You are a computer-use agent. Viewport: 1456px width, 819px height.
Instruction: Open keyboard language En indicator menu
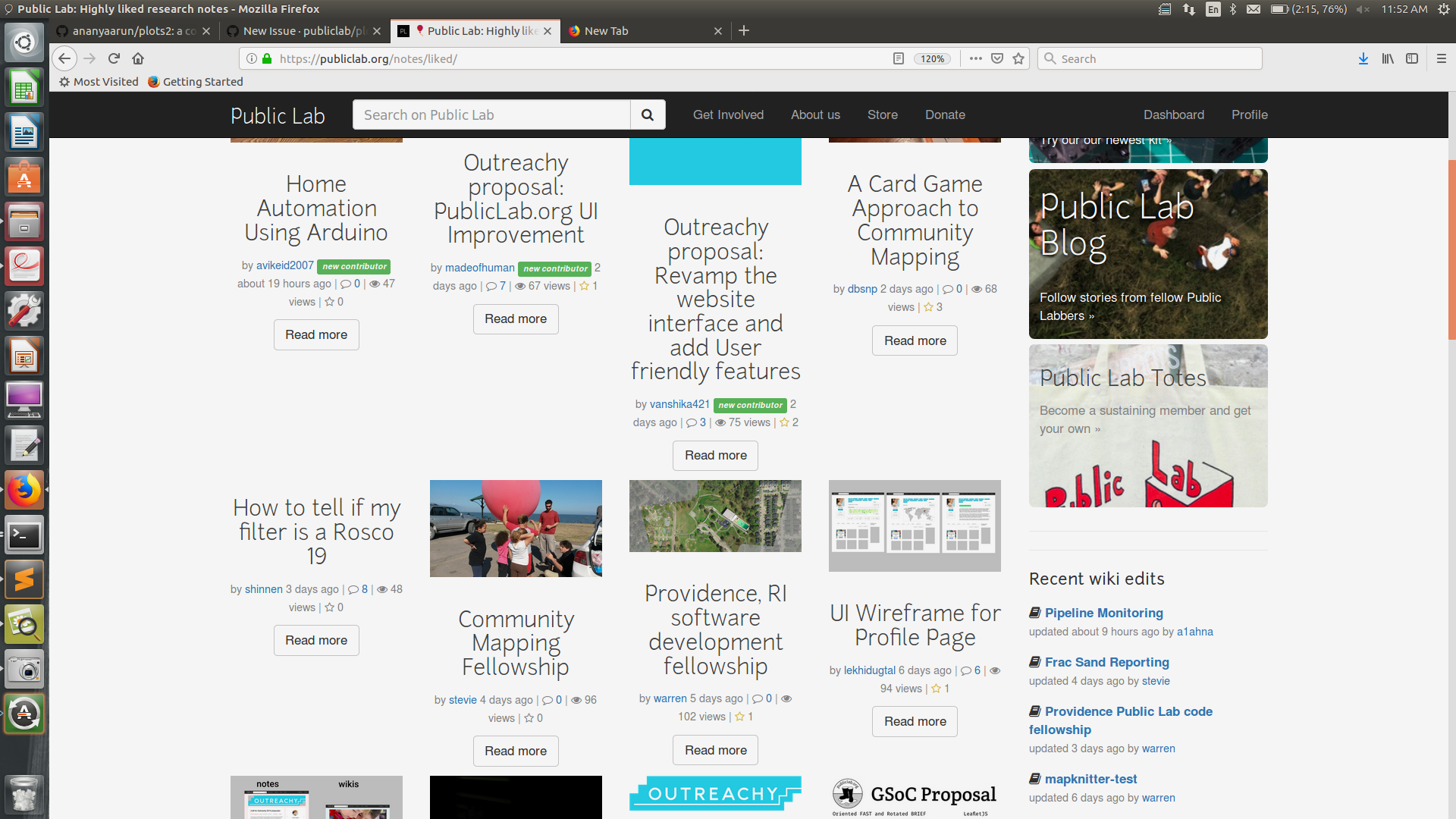point(1213,9)
